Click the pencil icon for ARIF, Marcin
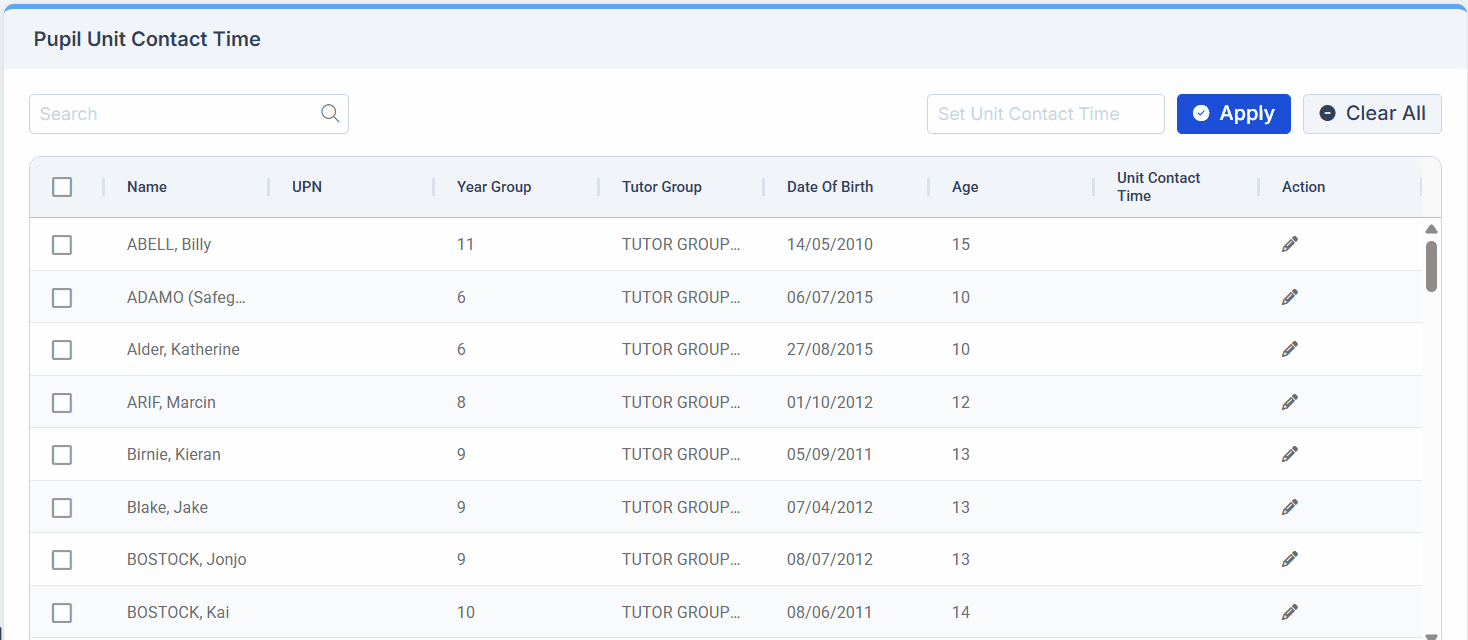1468x640 pixels. pyautogui.click(x=1290, y=402)
